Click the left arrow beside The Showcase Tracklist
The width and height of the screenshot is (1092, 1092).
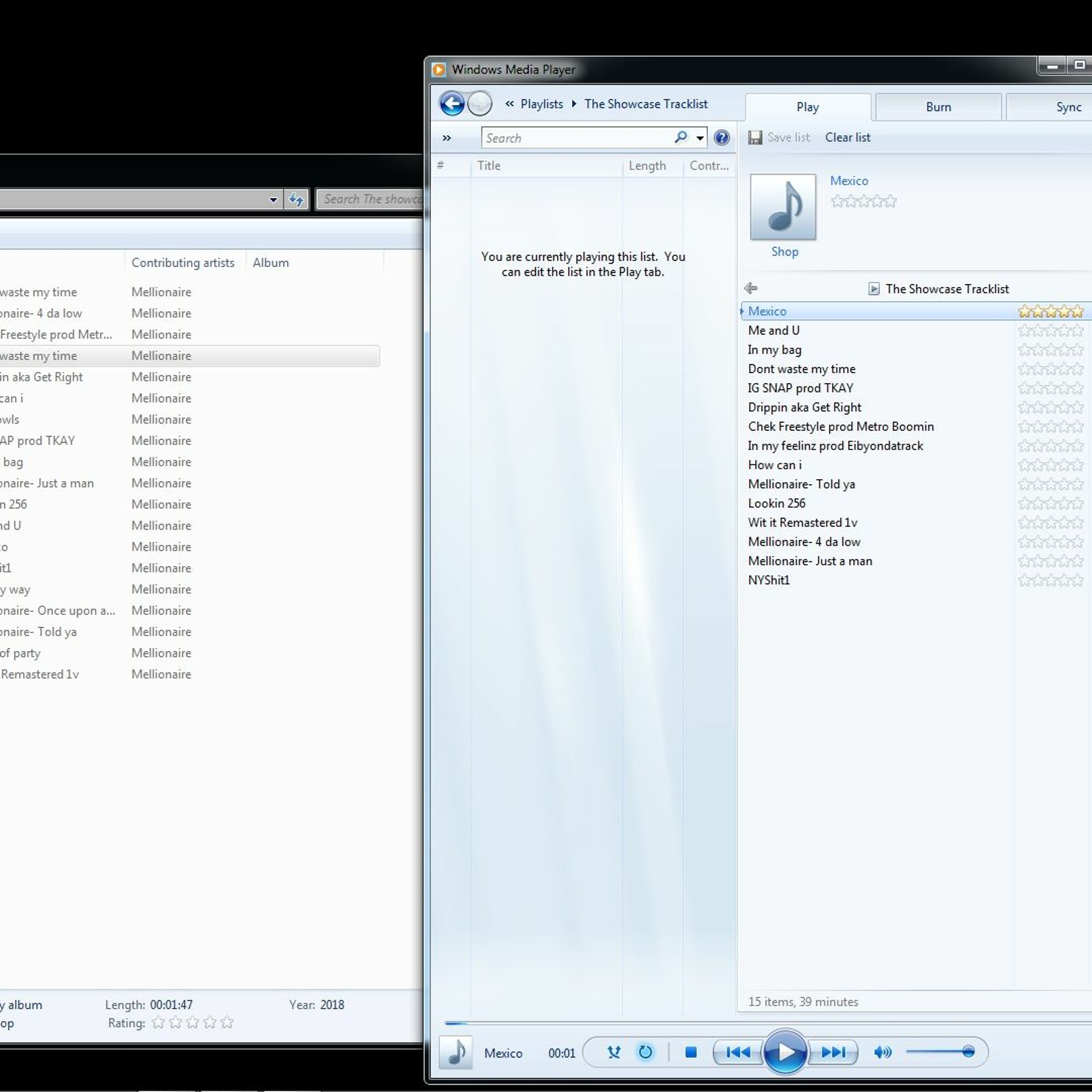coord(751,288)
